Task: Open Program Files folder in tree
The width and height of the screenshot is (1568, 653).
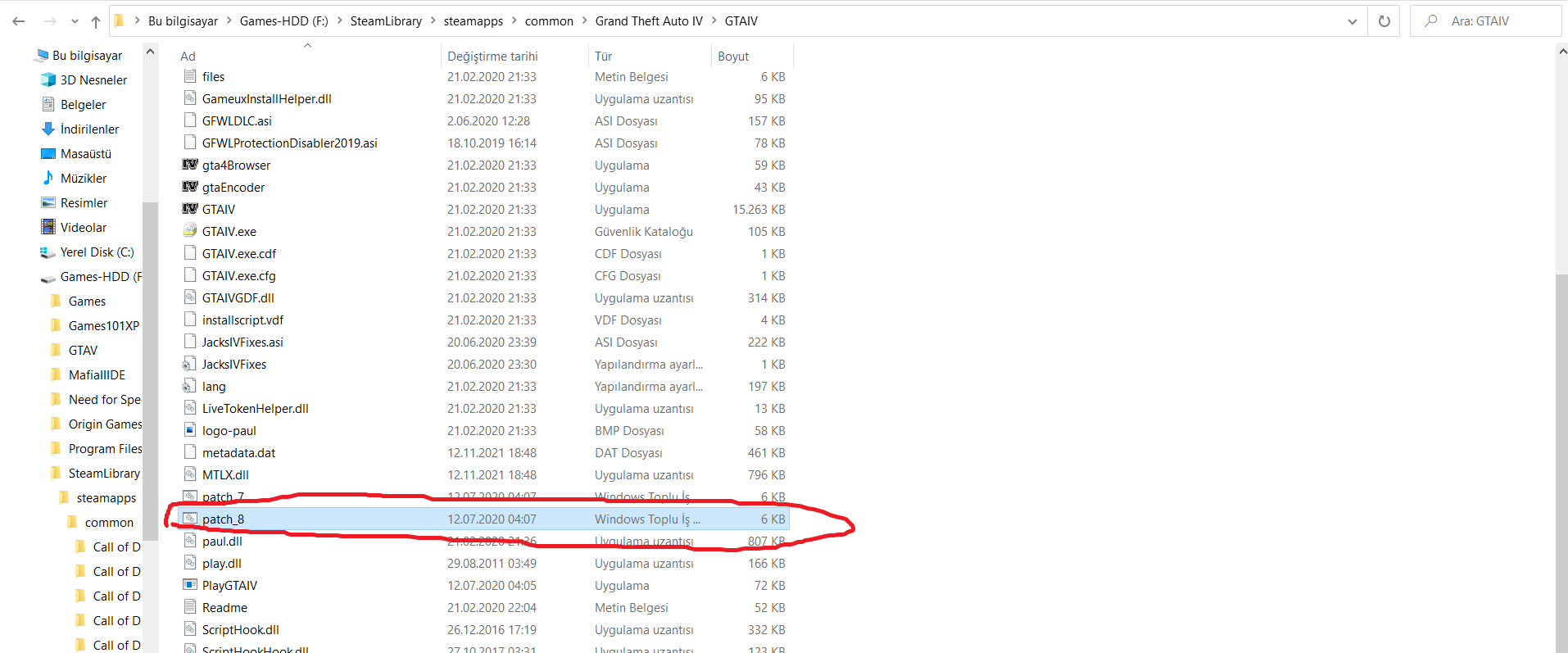Action: pos(105,449)
